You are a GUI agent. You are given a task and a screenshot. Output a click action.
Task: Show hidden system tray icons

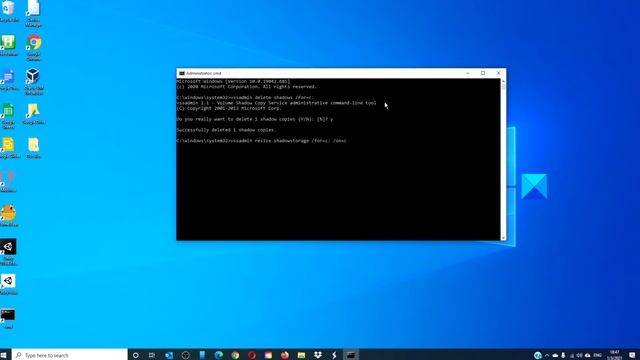(x=547, y=355)
